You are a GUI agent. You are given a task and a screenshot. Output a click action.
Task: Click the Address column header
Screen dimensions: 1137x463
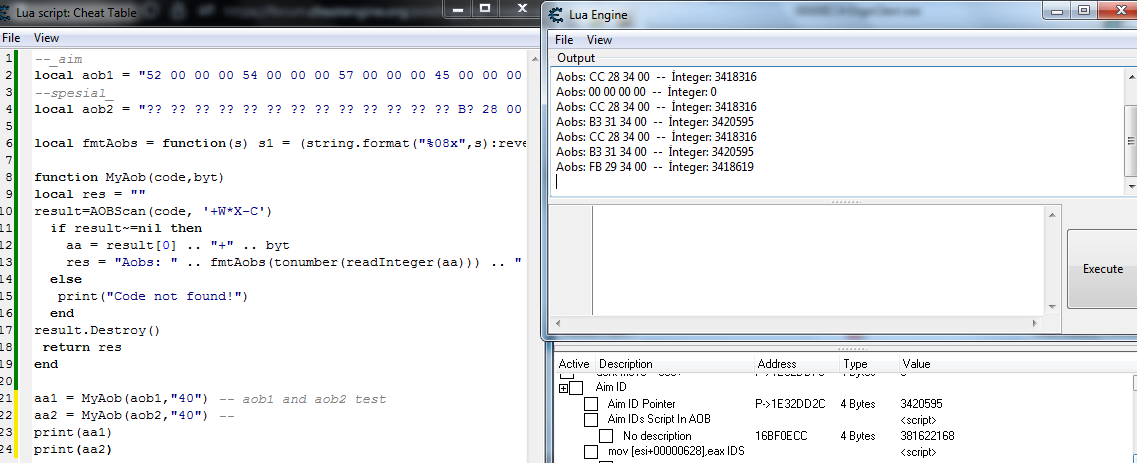point(777,364)
